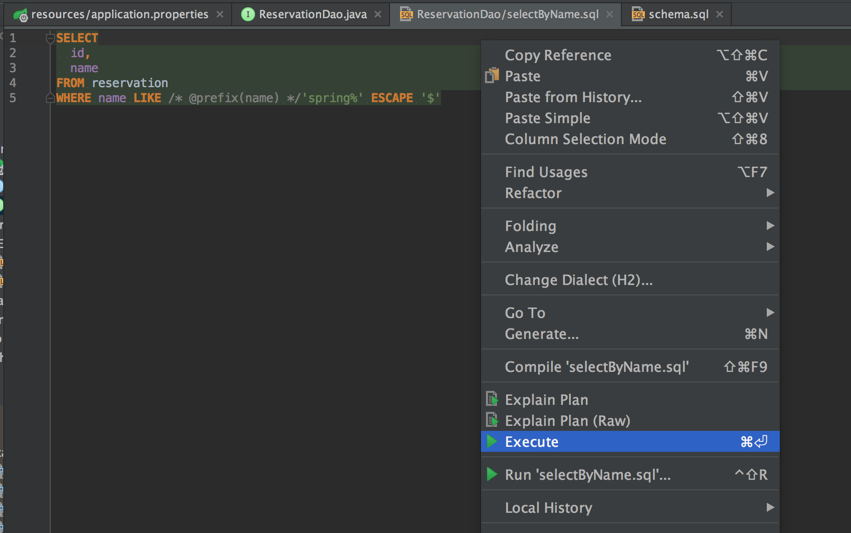This screenshot has height=533, width=851.
Task: Click the Explain Plan (Raw) icon
Action: point(492,420)
